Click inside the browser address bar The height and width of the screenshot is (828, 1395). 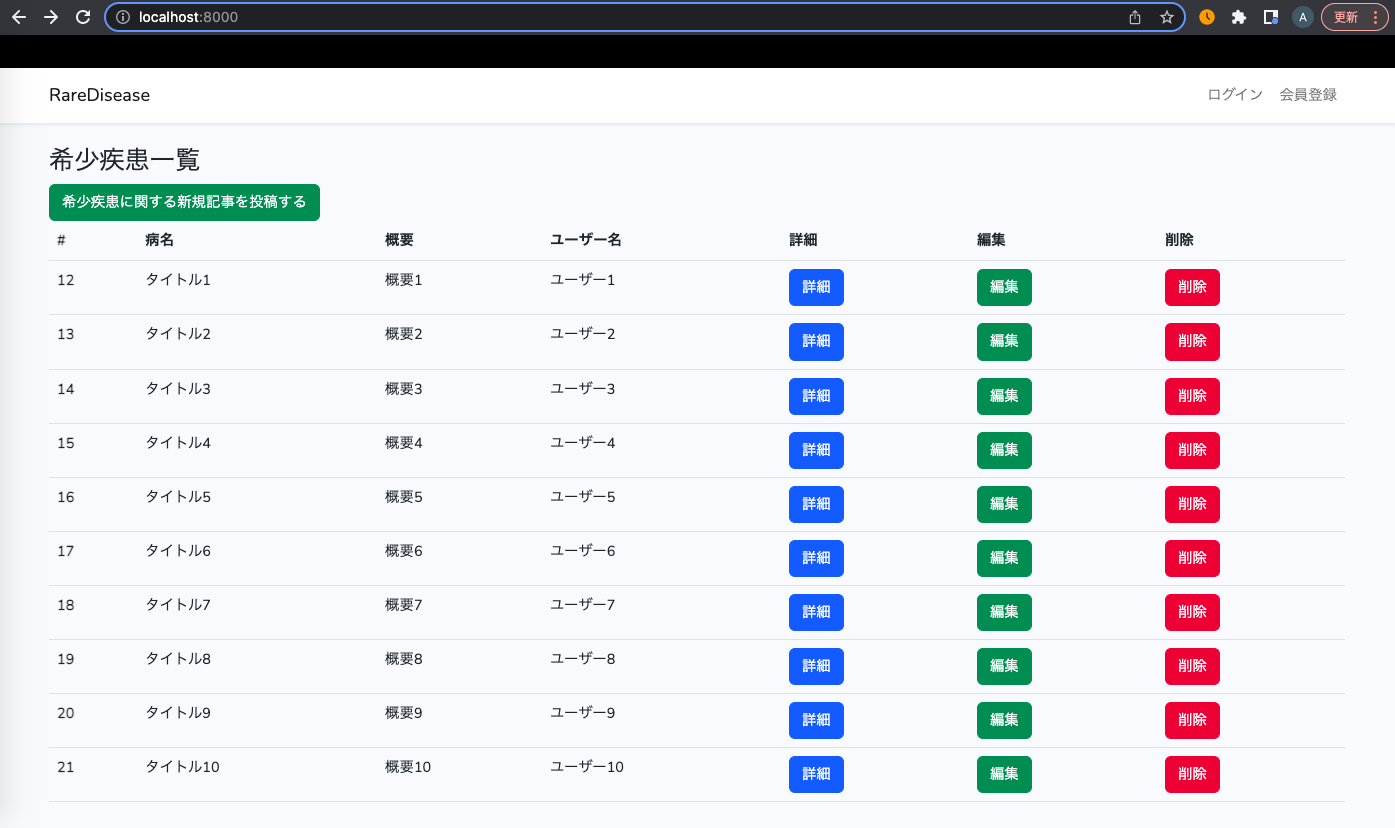(600, 16)
